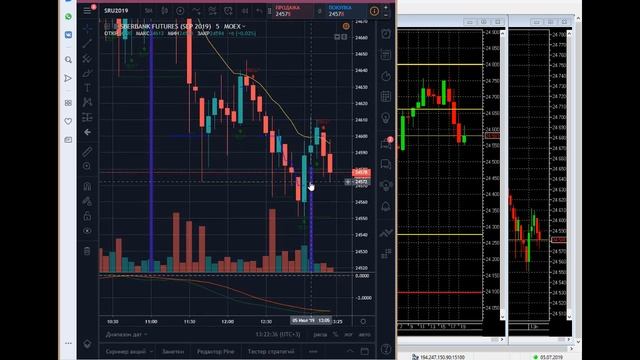
Task: Toggle the авто auto scale
Action: [364, 334]
